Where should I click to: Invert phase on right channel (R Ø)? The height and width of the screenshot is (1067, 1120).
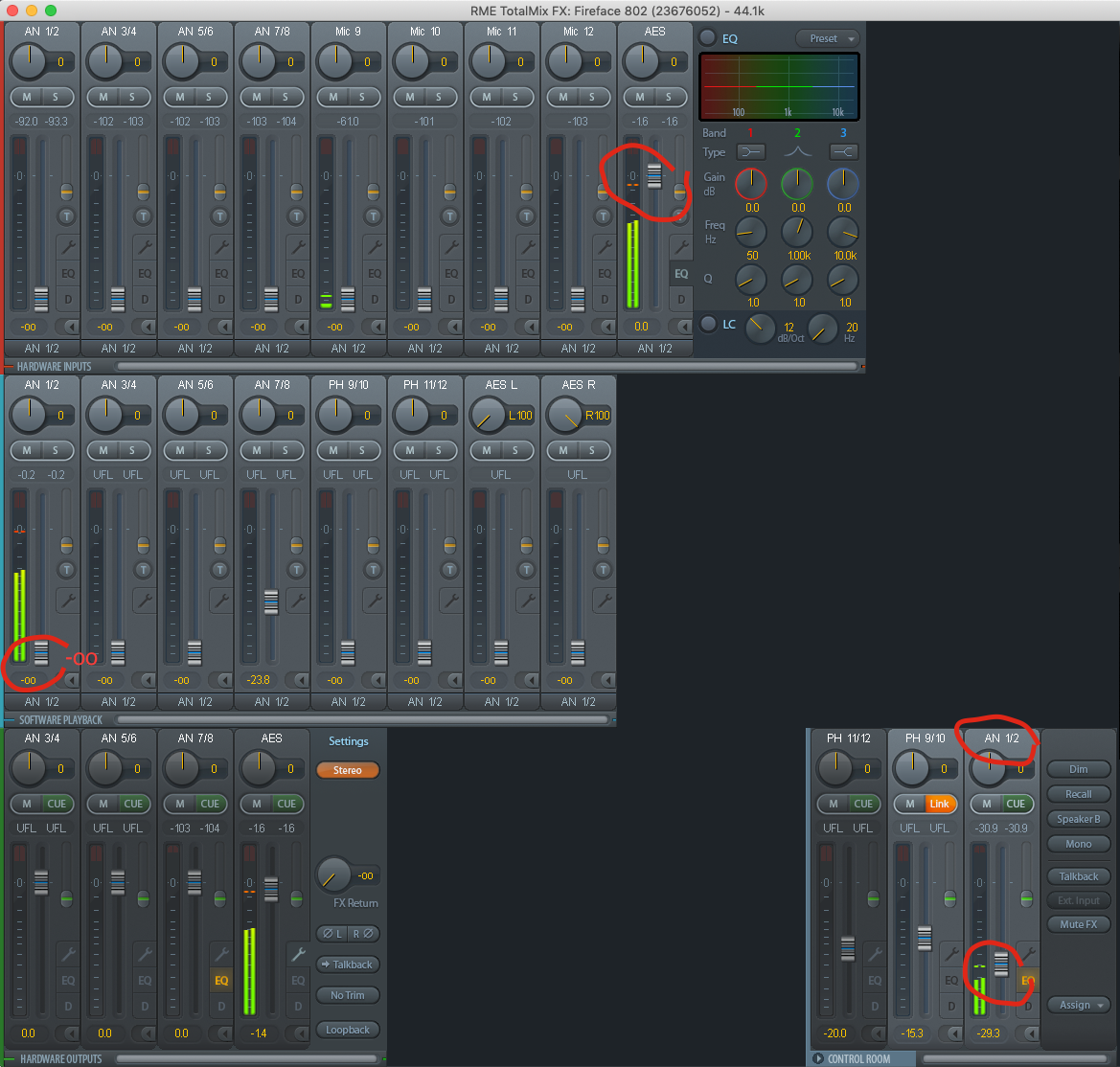point(363,934)
